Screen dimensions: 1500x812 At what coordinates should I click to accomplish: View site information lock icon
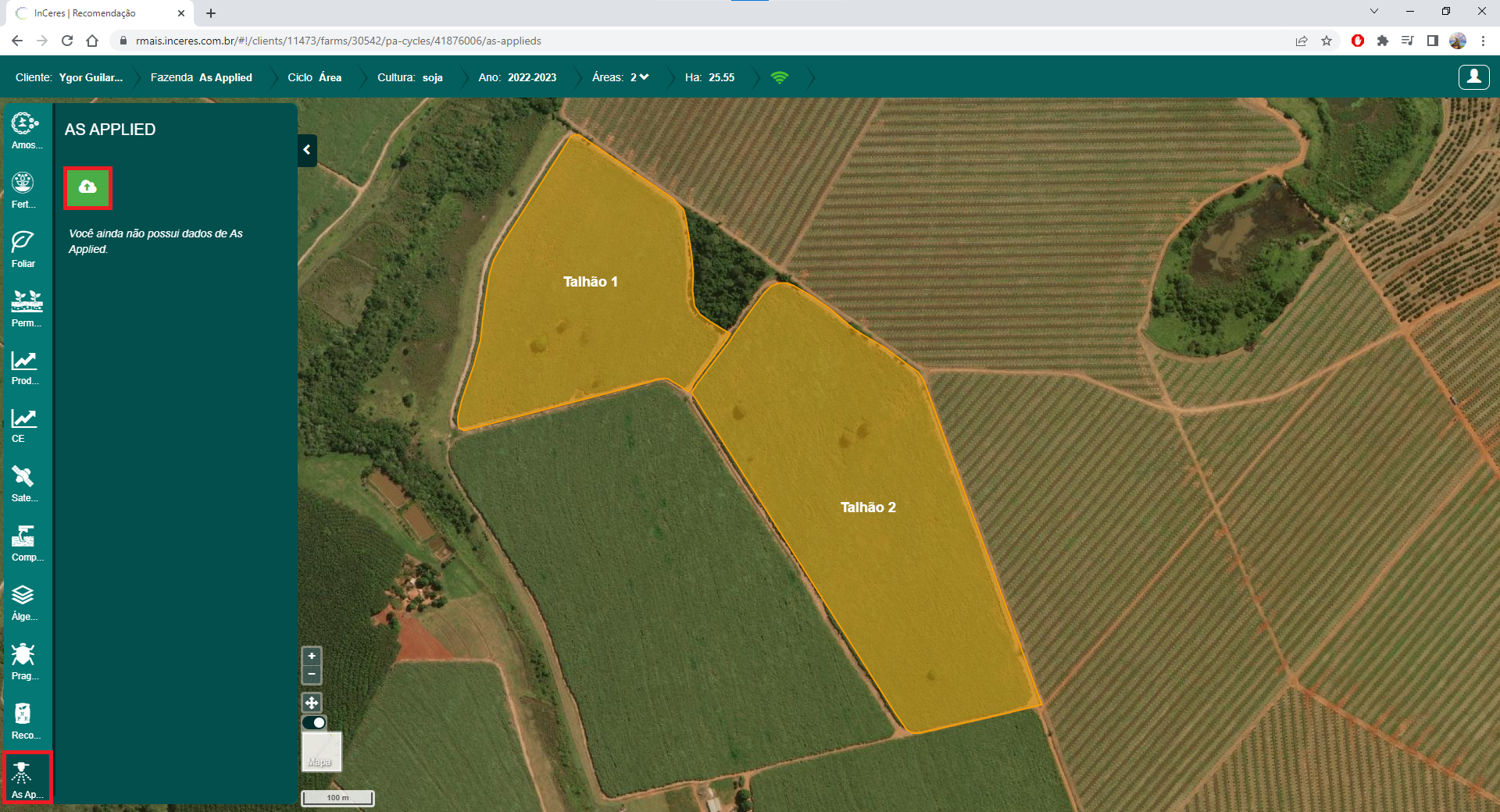(123, 41)
